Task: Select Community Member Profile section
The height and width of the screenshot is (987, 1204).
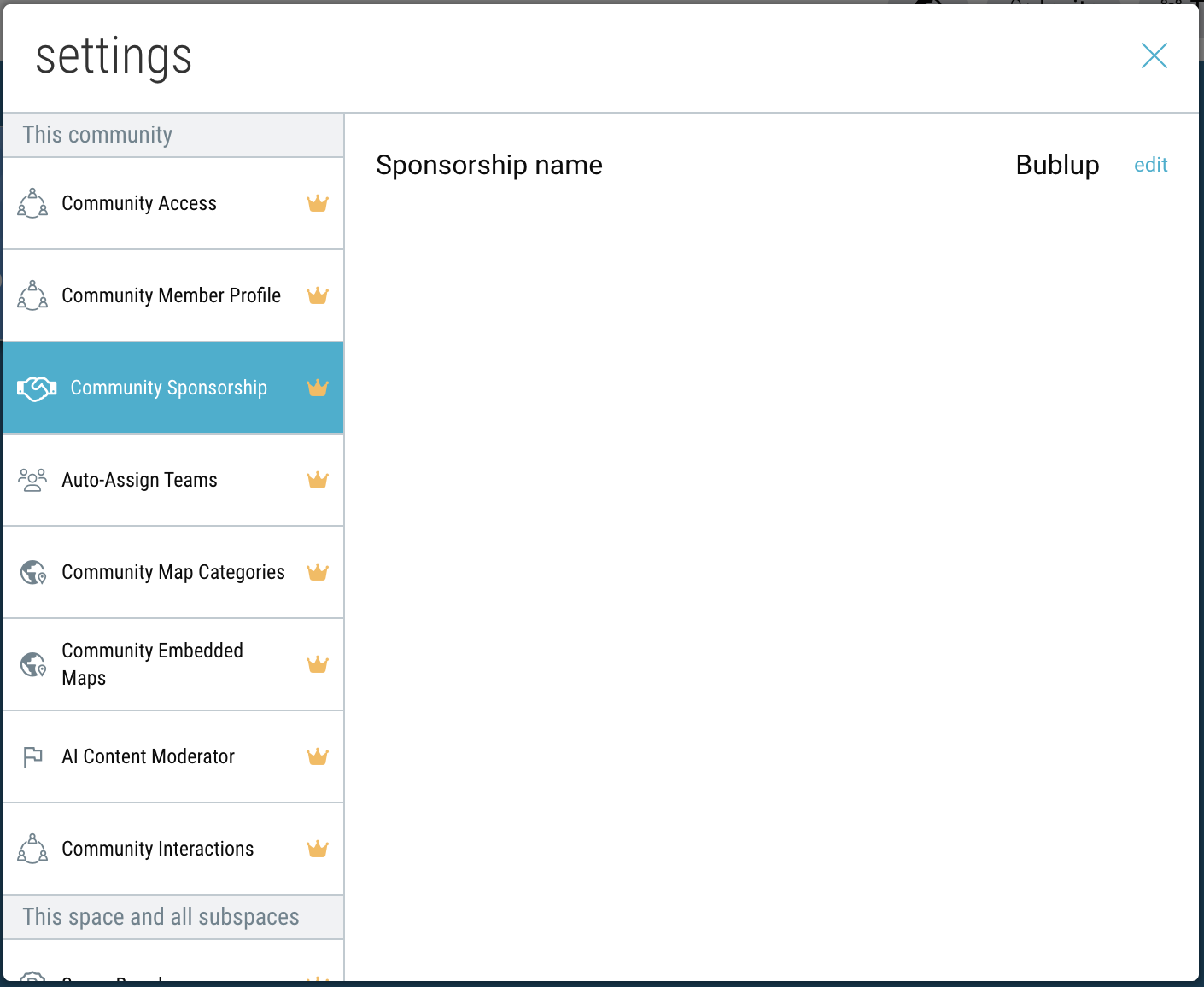Action: click(x=171, y=295)
